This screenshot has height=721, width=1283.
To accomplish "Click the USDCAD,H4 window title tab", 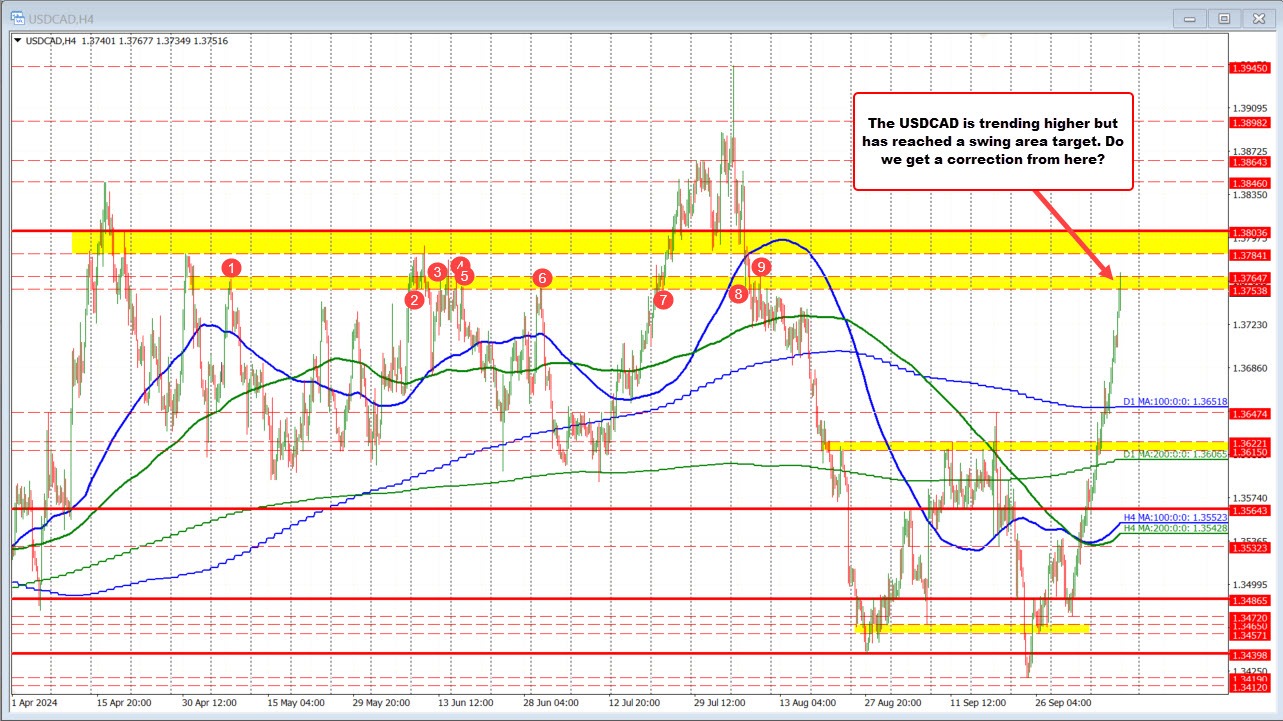I will click(x=60, y=17).
